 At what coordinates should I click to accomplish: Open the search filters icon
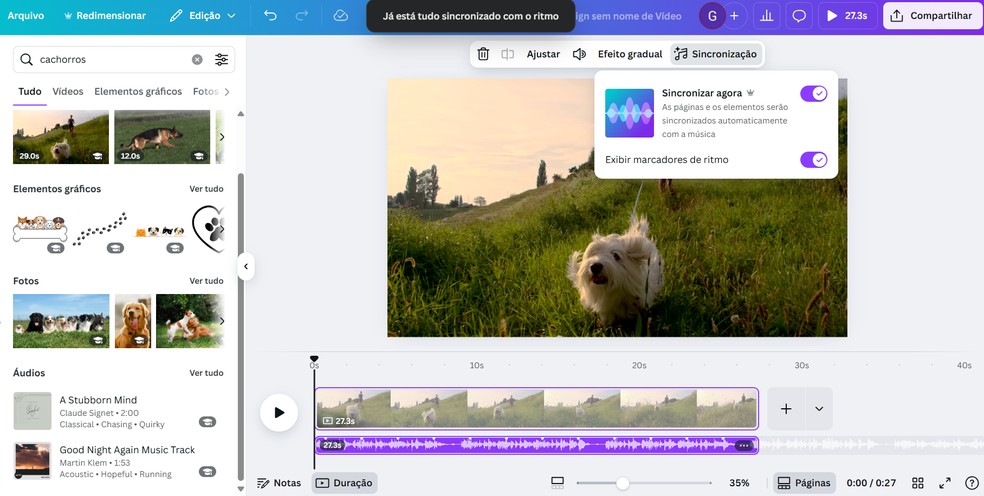222,60
